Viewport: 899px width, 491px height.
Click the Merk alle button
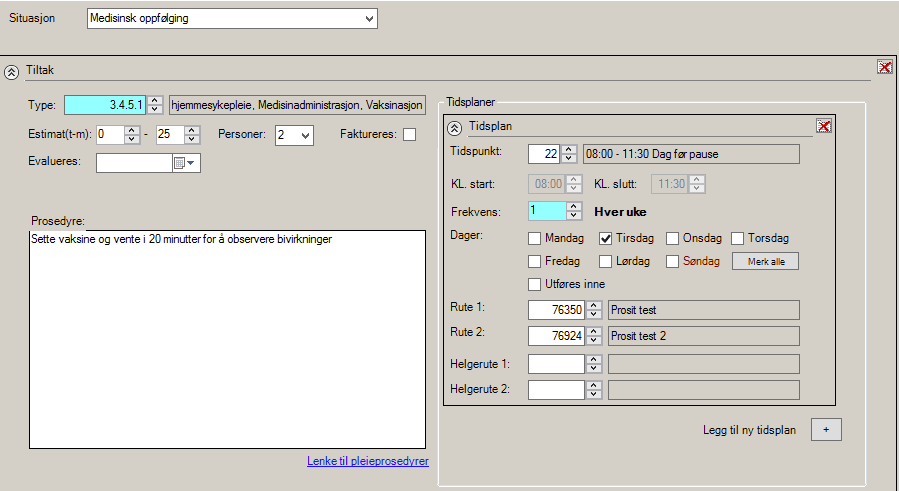point(765,261)
